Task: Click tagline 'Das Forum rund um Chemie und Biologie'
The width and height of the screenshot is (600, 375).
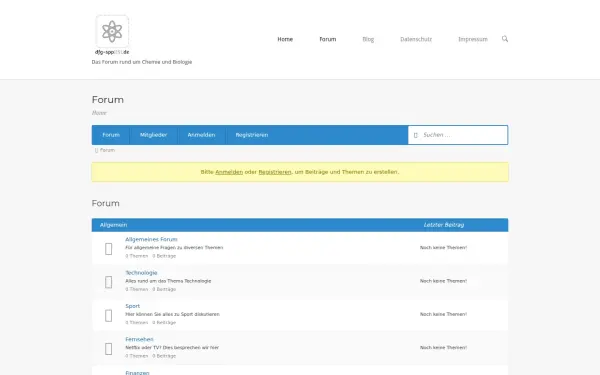Action: 142,62
